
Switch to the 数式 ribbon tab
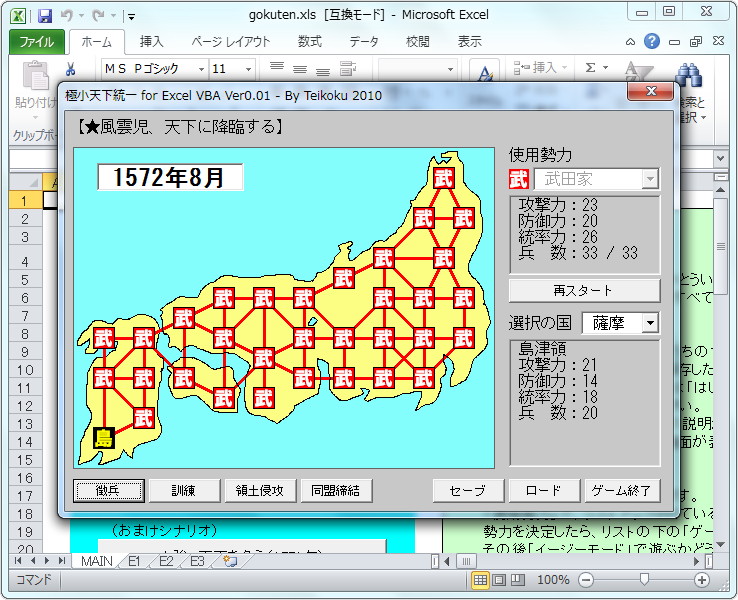click(310, 42)
